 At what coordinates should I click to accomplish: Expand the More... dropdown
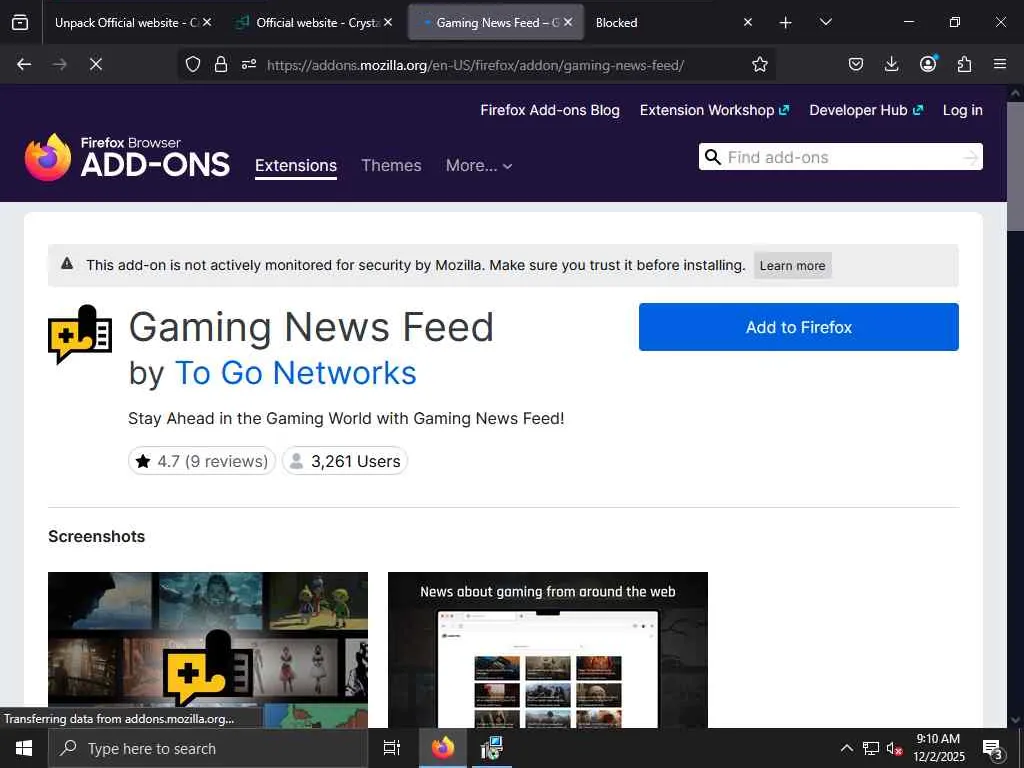(x=479, y=165)
